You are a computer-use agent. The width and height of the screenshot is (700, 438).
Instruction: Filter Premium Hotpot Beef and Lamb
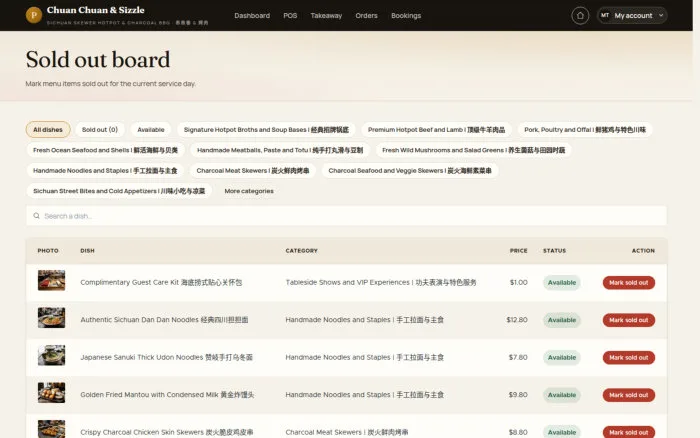(436, 129)
